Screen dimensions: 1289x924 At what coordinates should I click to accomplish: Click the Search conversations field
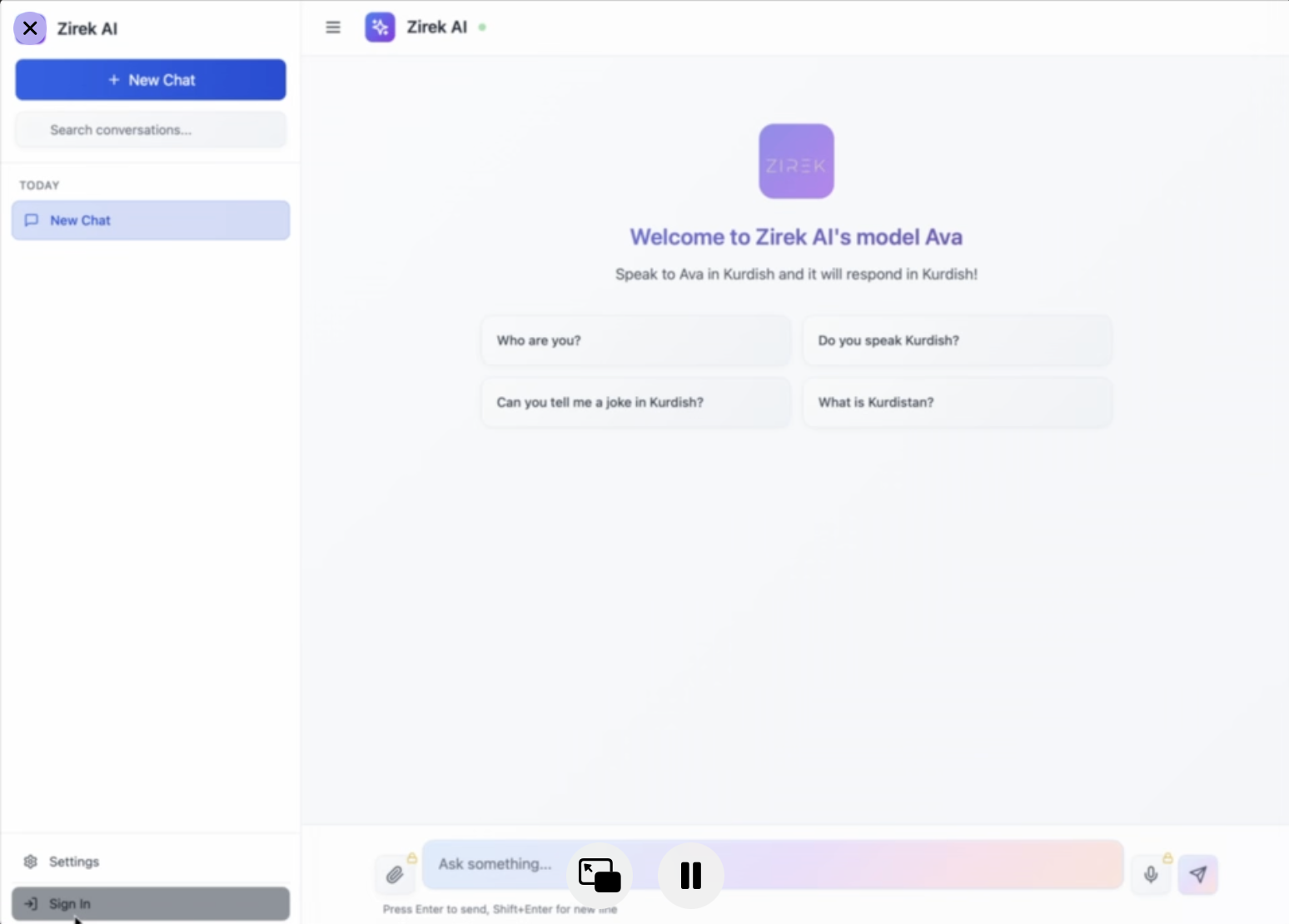coord(151,130)
